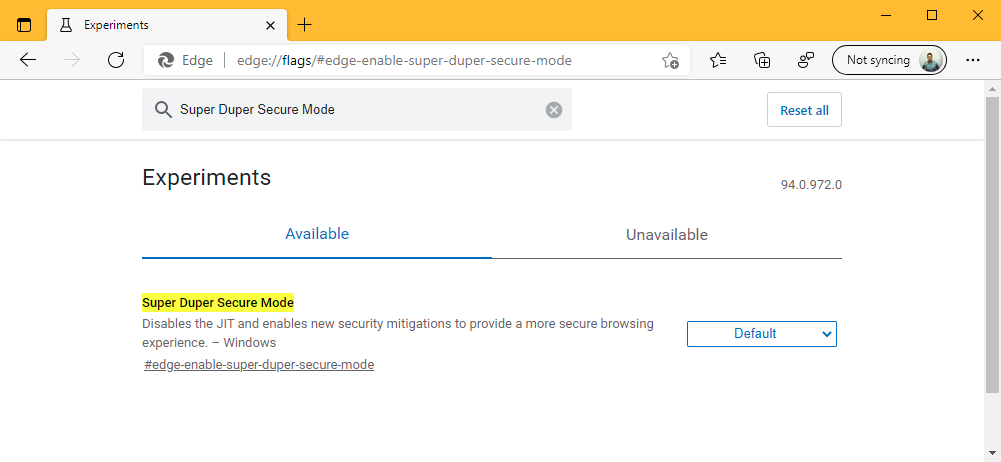Click the edge://flags address bar
1001x462 pixels.
point(420,60)
